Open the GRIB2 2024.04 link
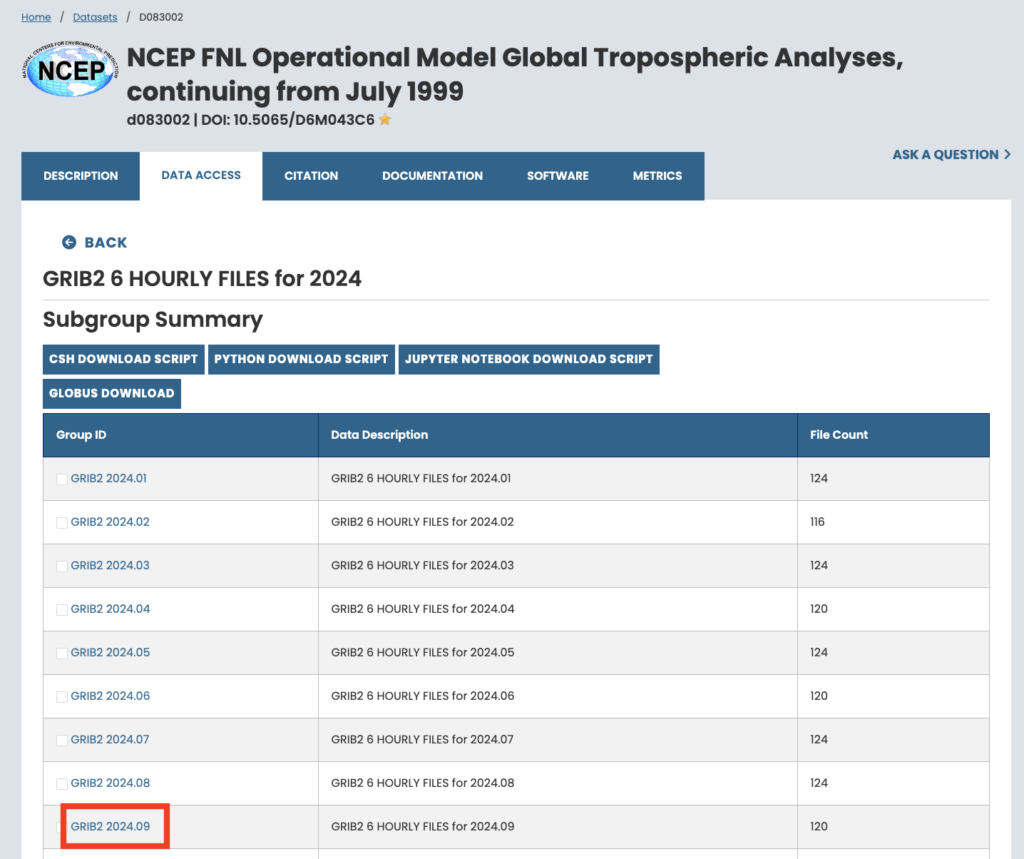This screenshot has height=859, width=1024. click(x=110, y=609)
